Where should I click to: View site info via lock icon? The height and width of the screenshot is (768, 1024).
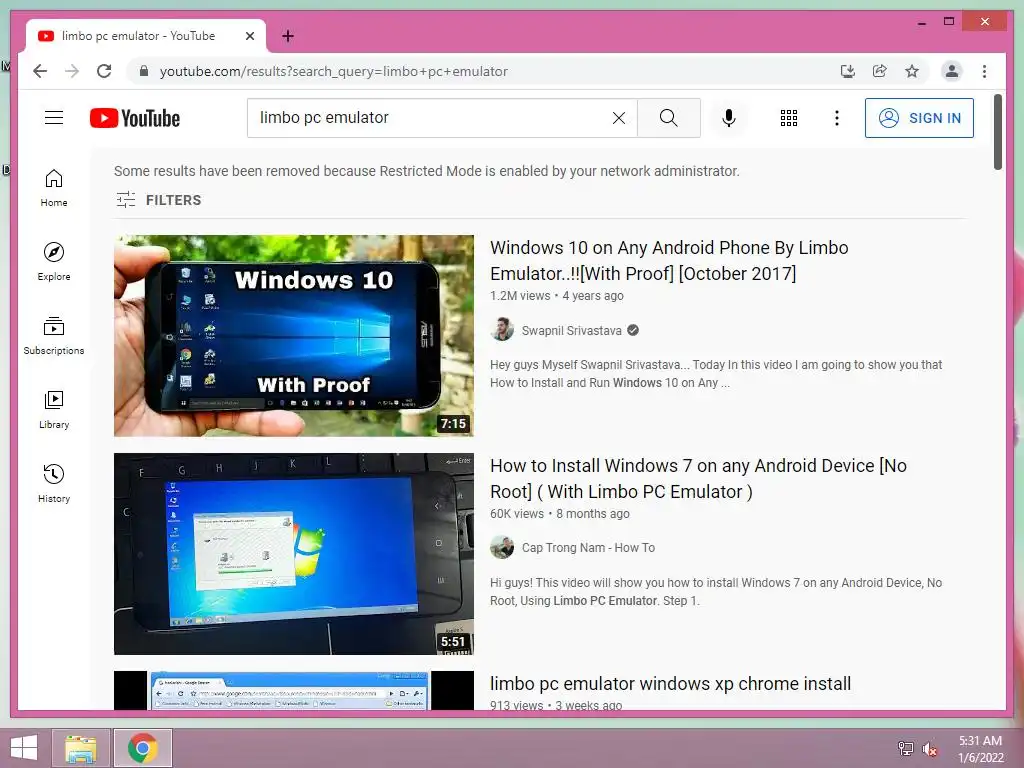pos(144,71)
